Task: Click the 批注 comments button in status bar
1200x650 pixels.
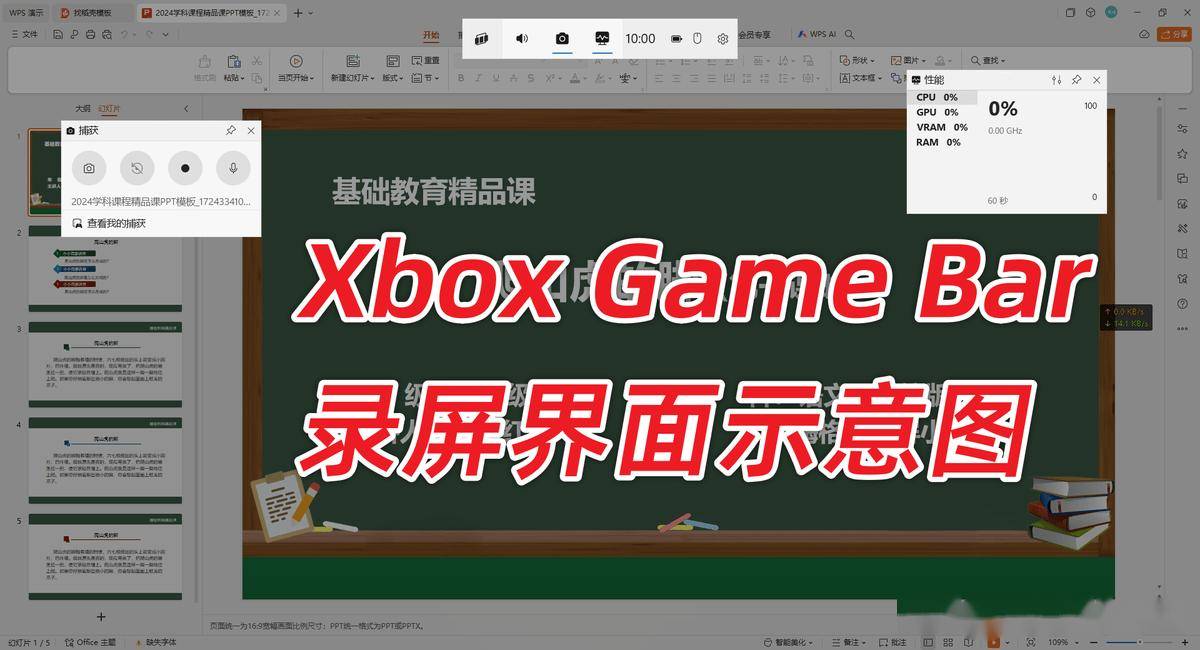Action: 892,642
